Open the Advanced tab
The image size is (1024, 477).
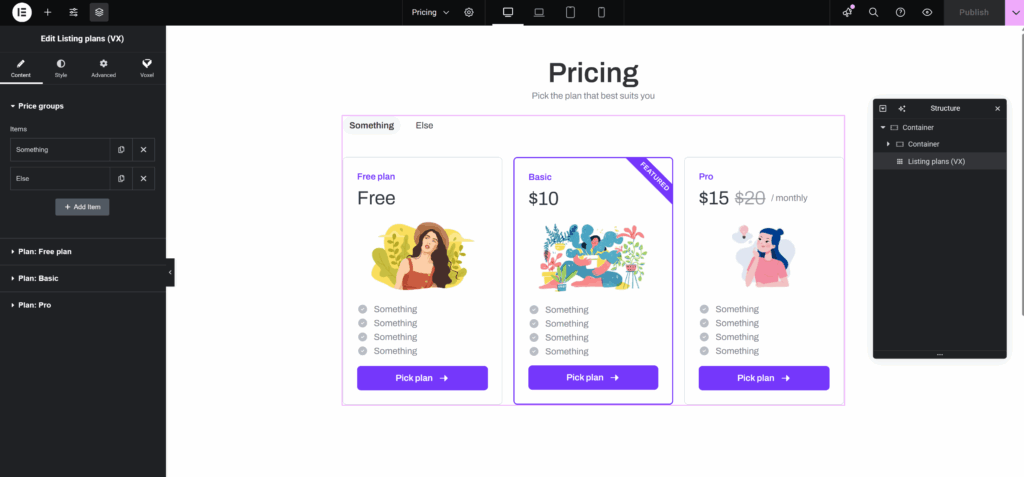coord(103,68)
